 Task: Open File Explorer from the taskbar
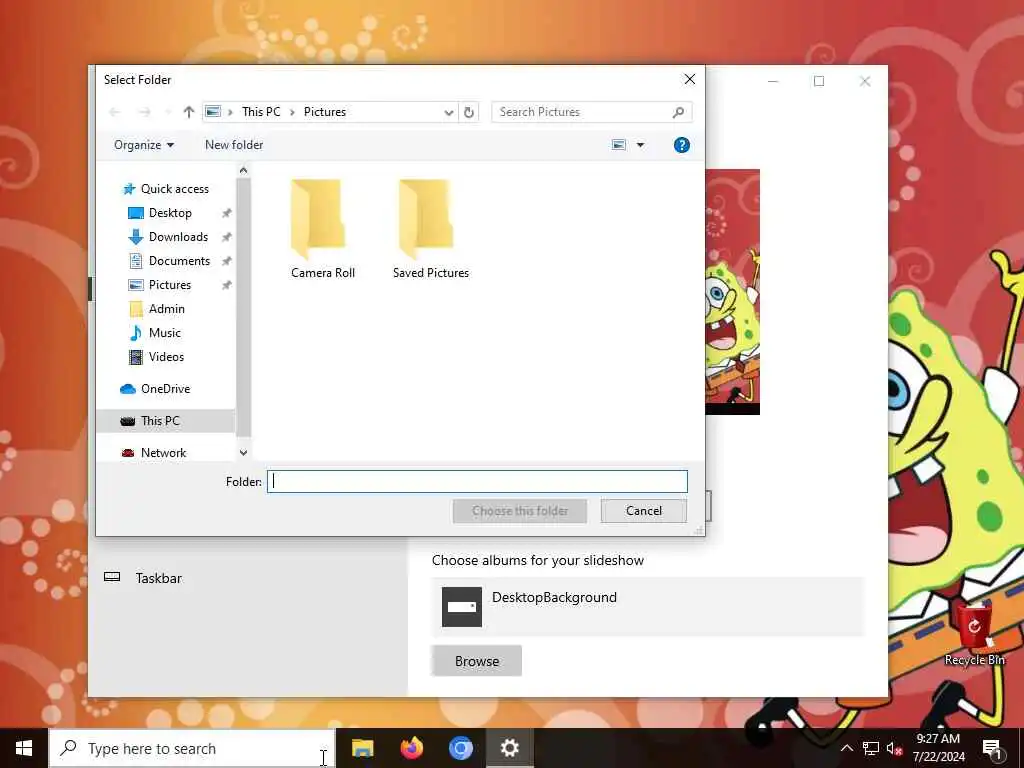click(x=362, y=748)
